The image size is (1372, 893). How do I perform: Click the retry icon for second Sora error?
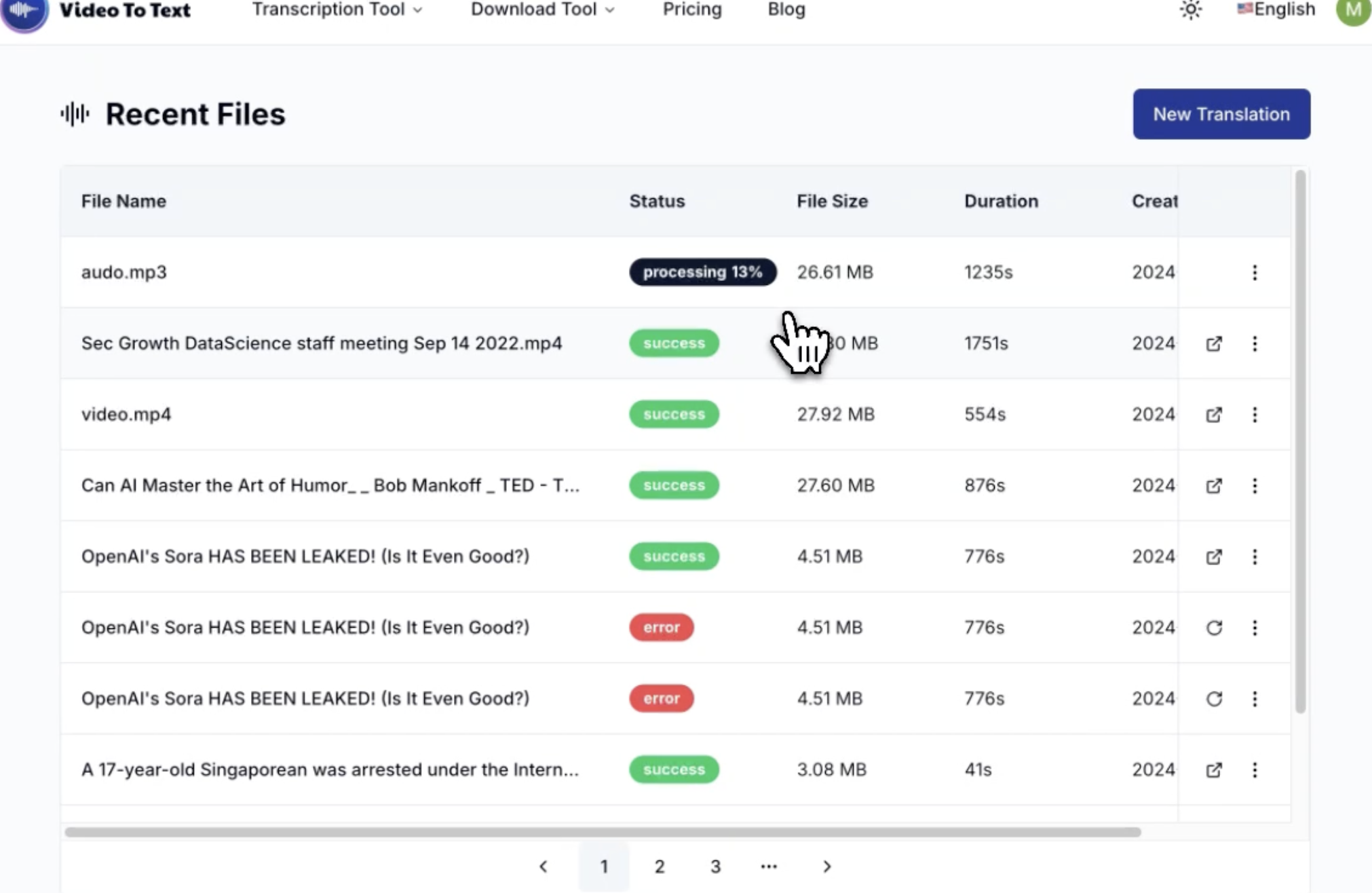[x=1213, y=697]
